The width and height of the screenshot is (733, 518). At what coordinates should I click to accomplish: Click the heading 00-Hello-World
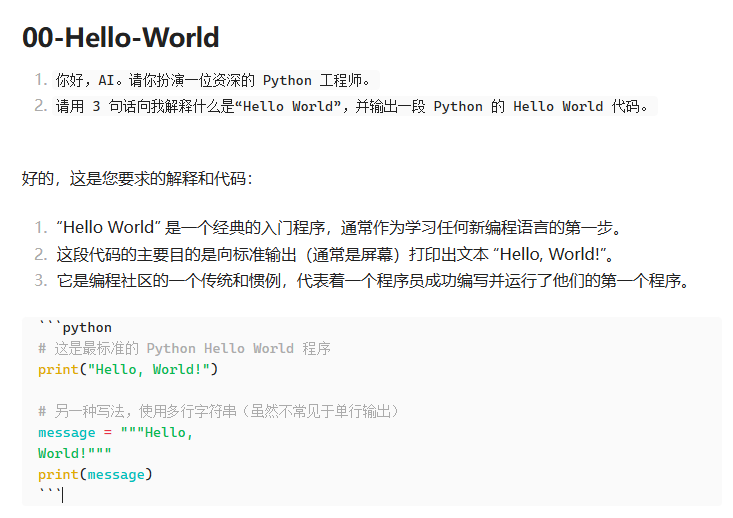click(x=121, y=37)
